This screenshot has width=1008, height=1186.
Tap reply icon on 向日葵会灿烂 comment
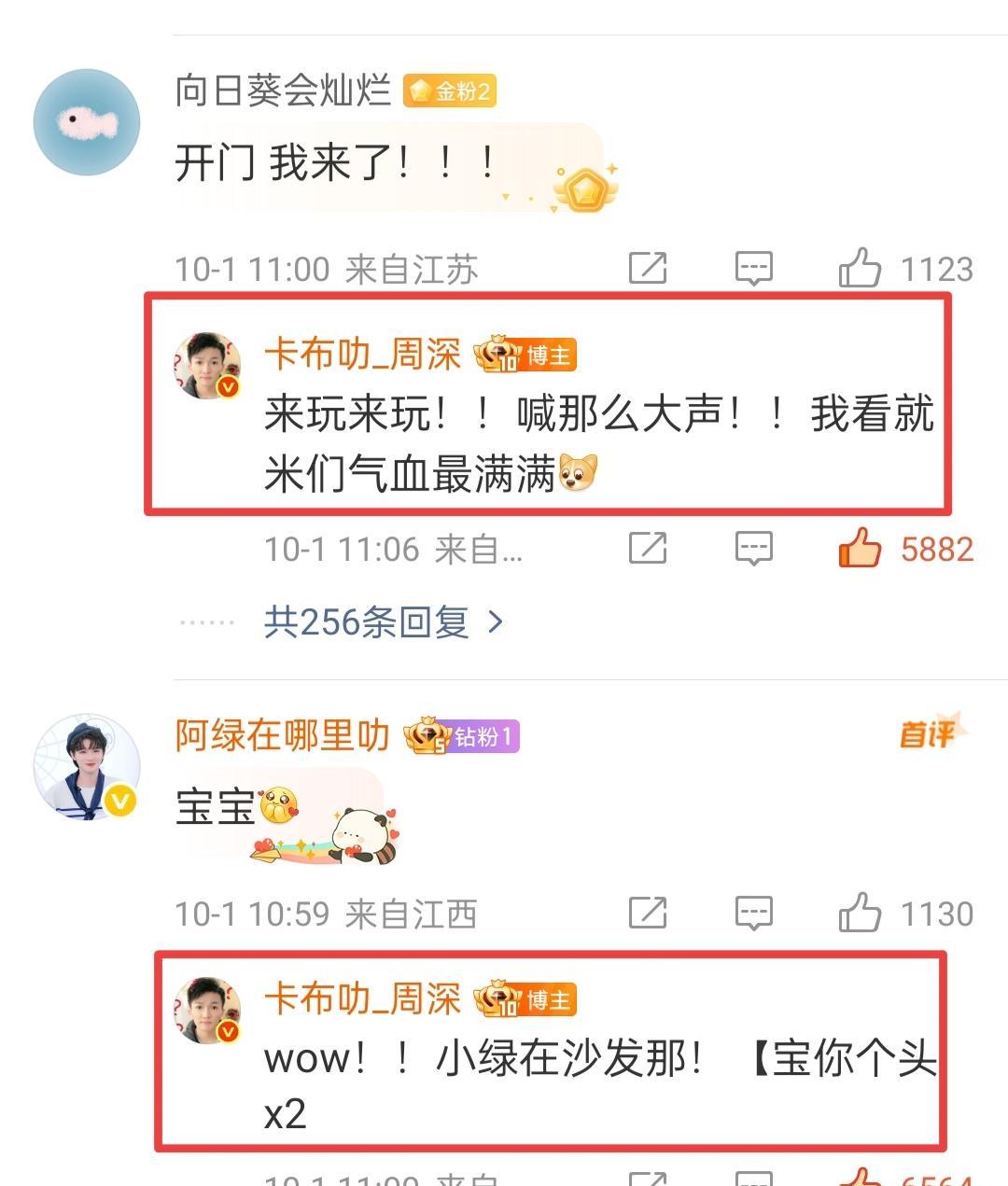tap(753, 269)
